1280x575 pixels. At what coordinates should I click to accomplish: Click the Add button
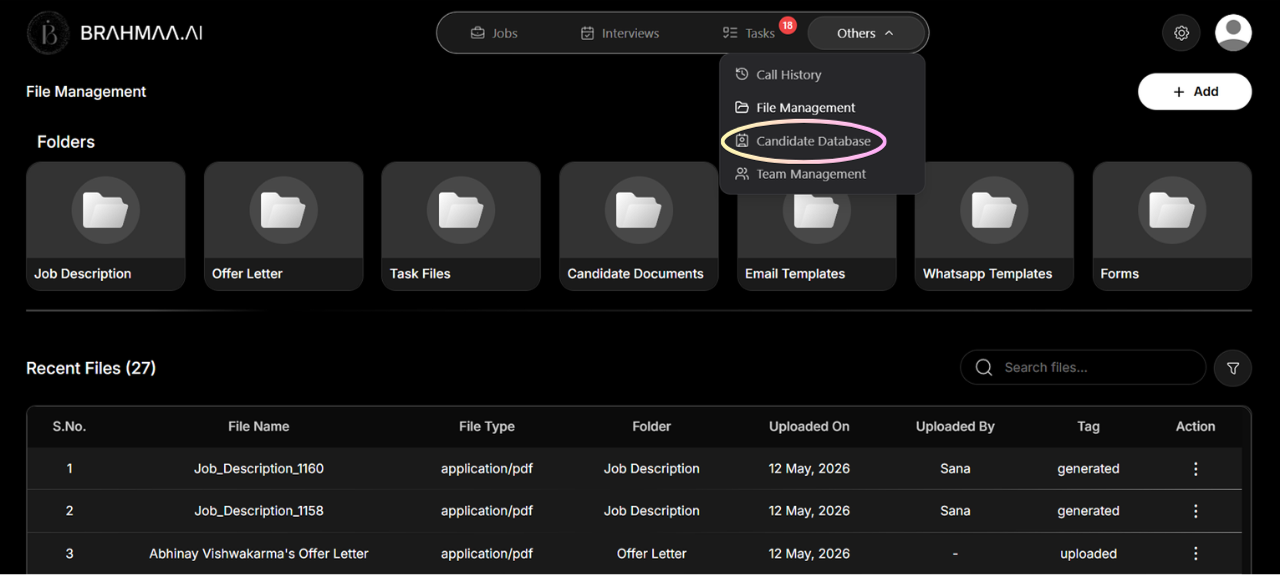1195,91
